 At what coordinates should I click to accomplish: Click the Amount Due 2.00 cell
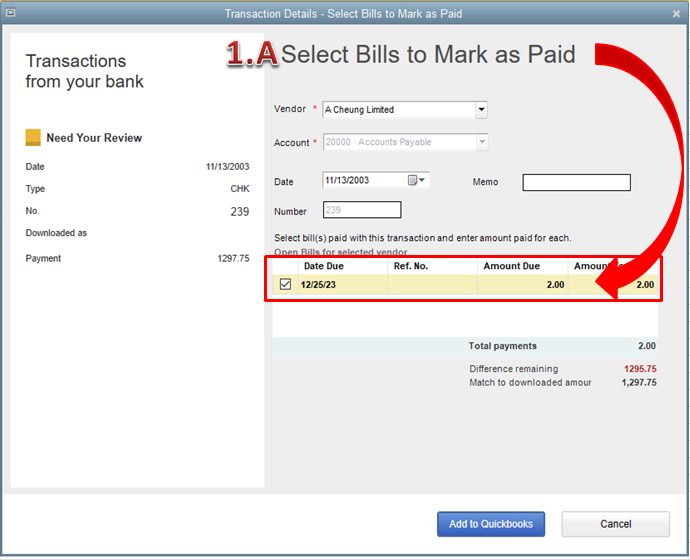tap(522, 285)
